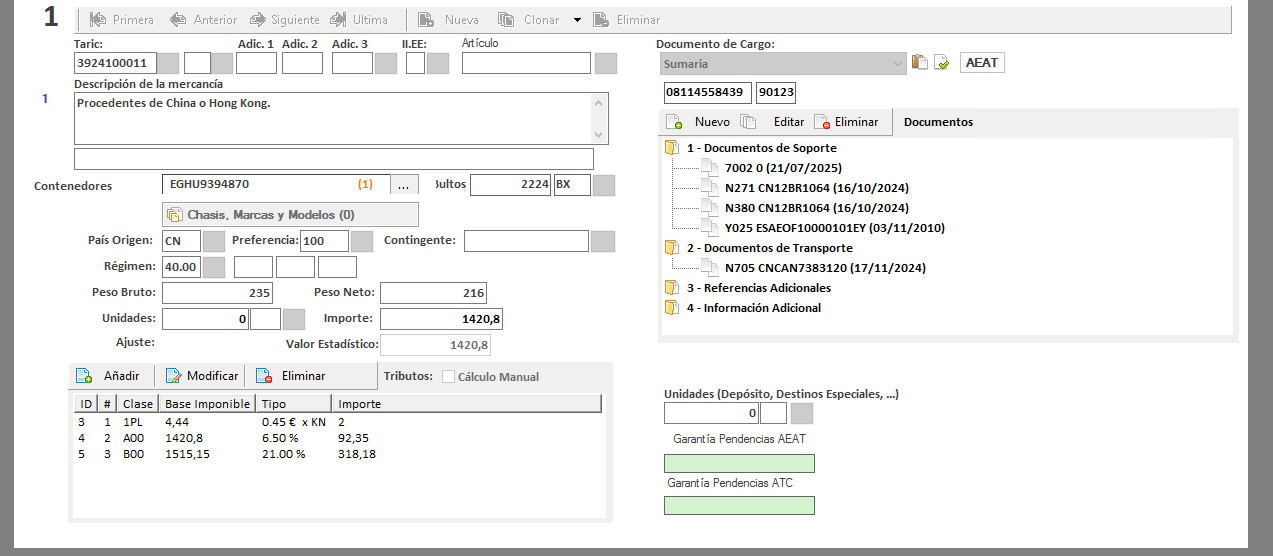The width and height of the screenshot is (1273, 556).
Task: Go to the Siguiente record
Action: [x=258, y=20]
